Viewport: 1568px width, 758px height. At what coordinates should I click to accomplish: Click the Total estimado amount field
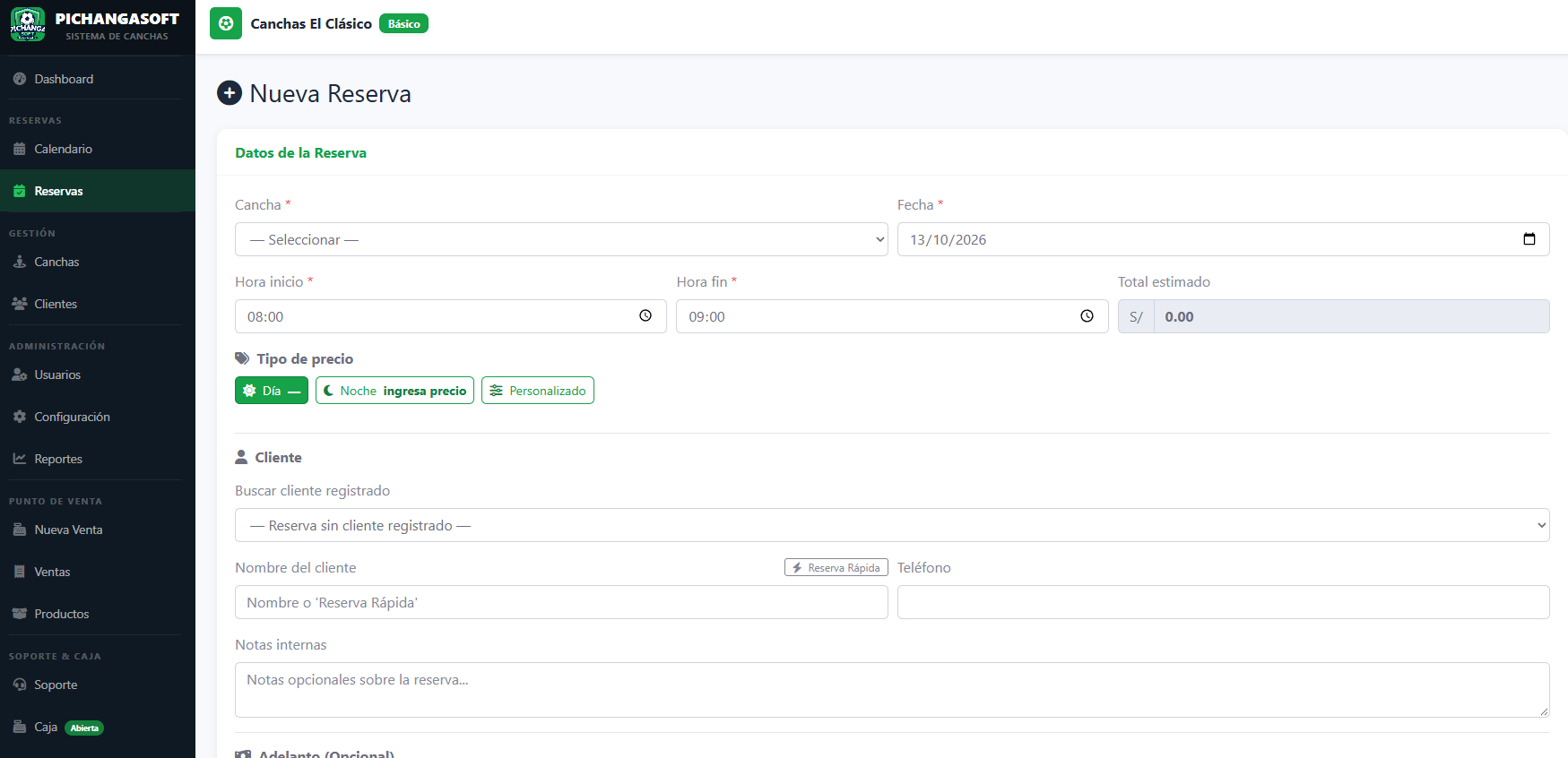point(1352,316)
